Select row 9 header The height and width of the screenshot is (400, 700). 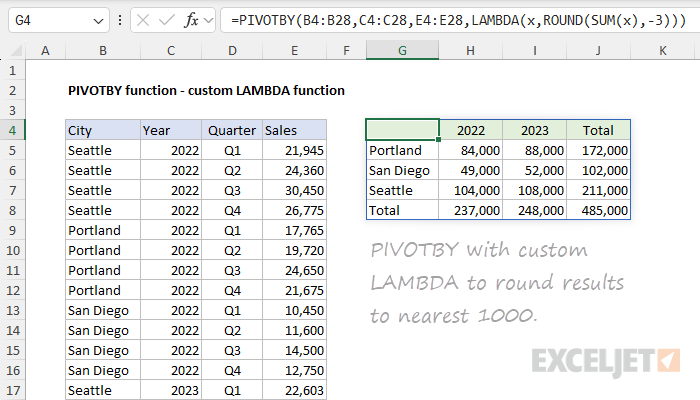(12, 230)
